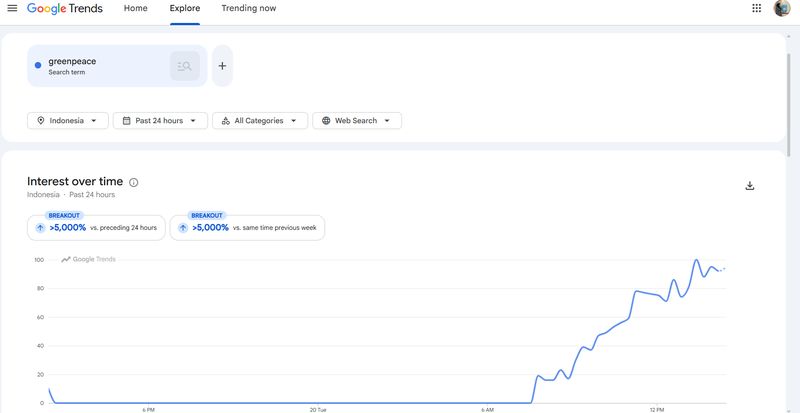800x413 pixels.
Task: Click the categories shapes icon
Action: [x=226, y=120]
